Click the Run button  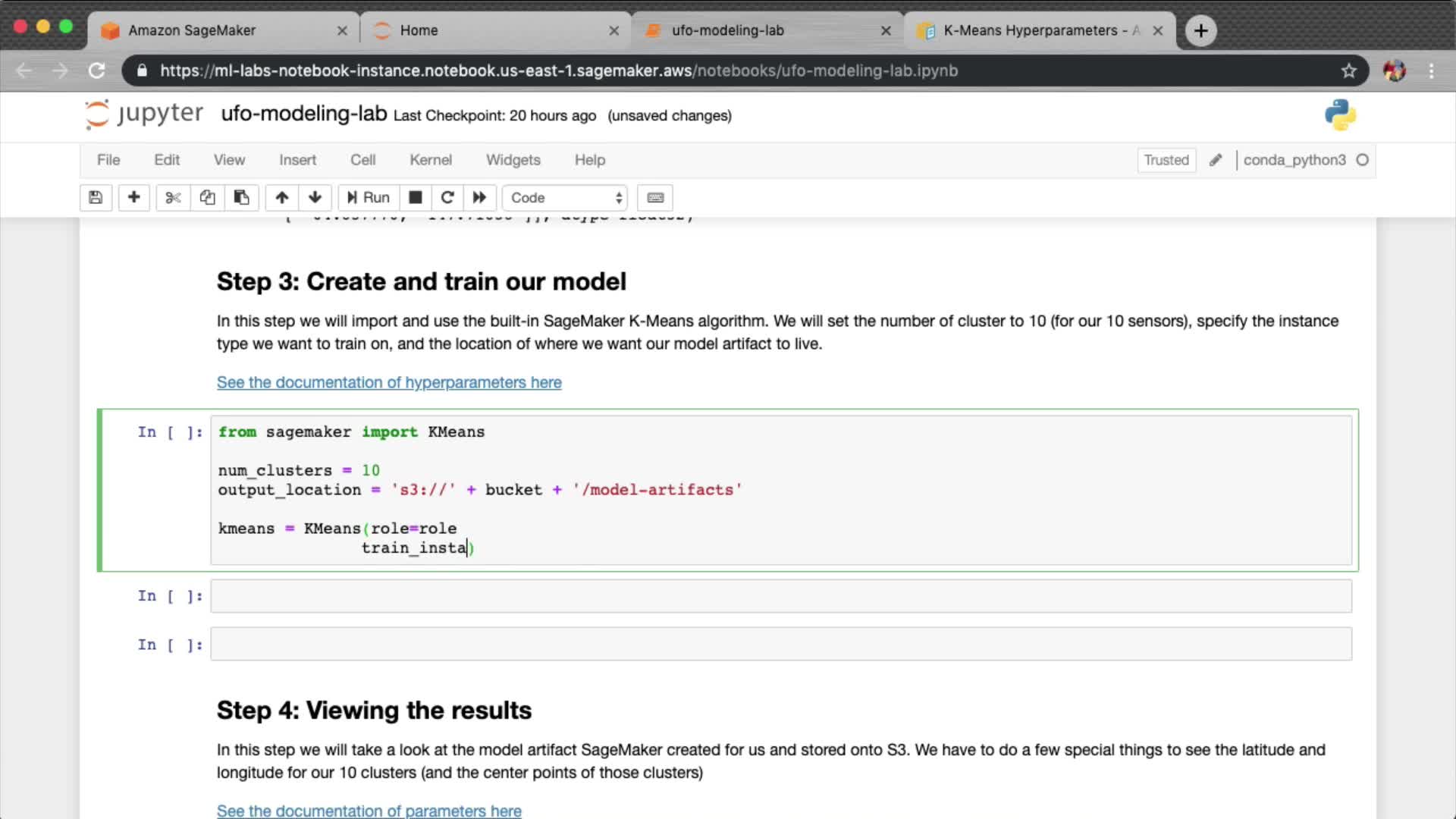369,198
